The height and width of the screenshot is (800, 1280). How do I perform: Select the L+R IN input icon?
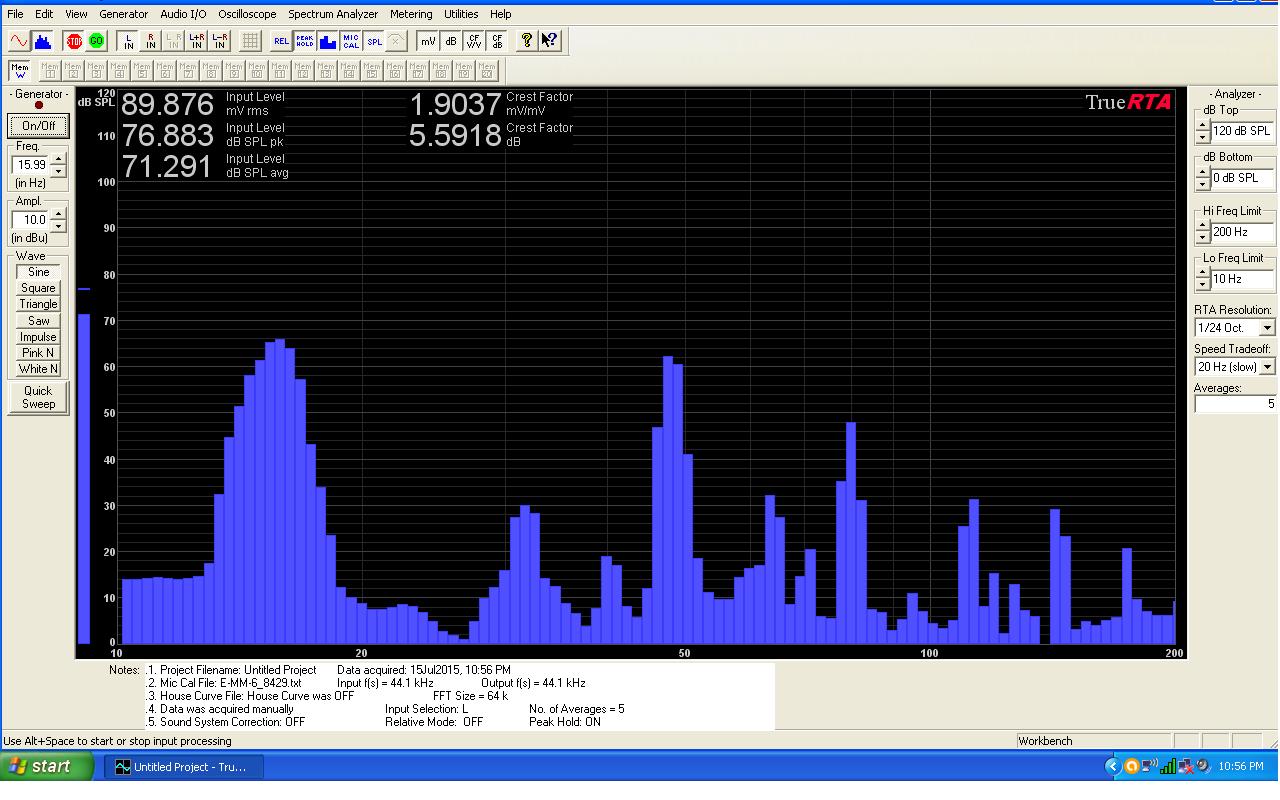pyautogui.click(x=197, y=41)
